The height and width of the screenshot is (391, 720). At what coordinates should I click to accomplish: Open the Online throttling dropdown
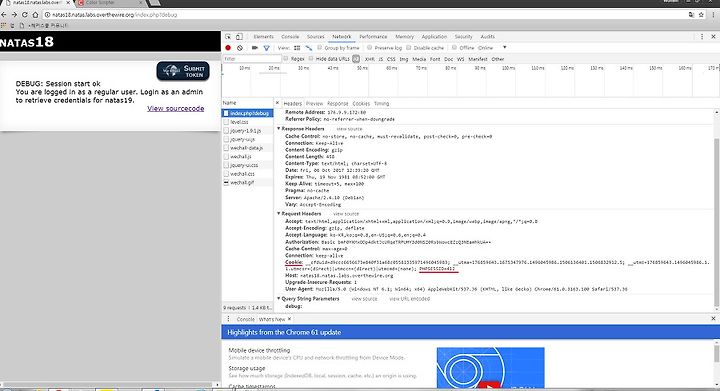click(x=492, y=48)
